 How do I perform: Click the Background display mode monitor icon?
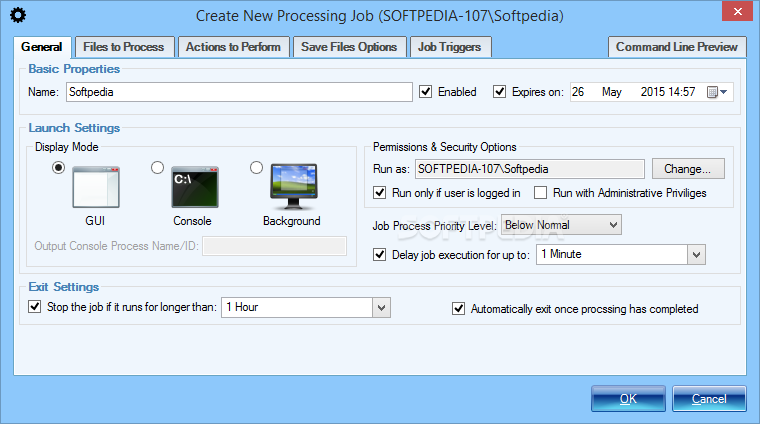[292, 186]
